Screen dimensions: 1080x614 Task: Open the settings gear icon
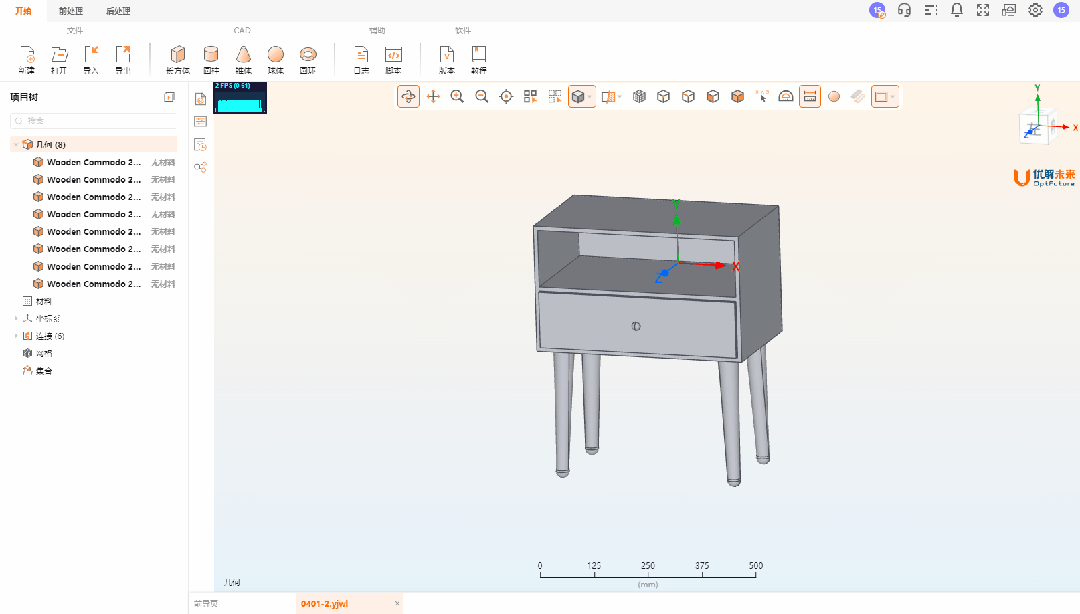[x=1035, y=10]
